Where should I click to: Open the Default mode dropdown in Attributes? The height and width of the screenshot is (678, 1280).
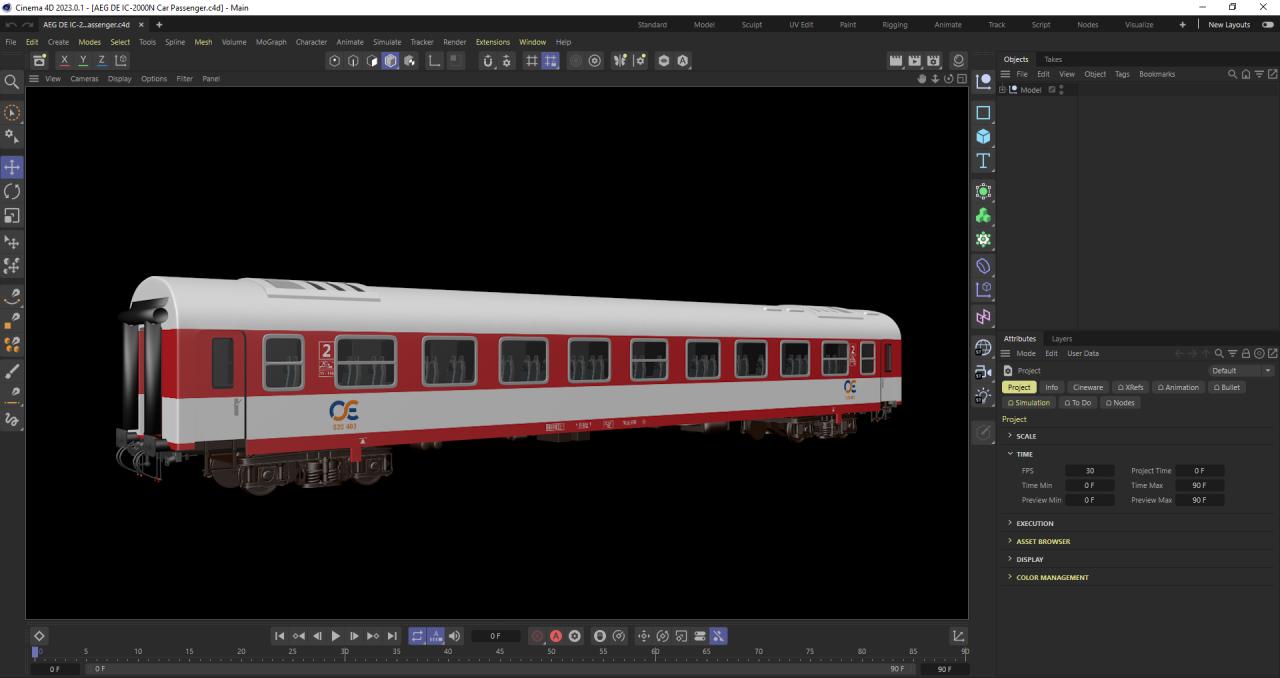point(1240,371)
